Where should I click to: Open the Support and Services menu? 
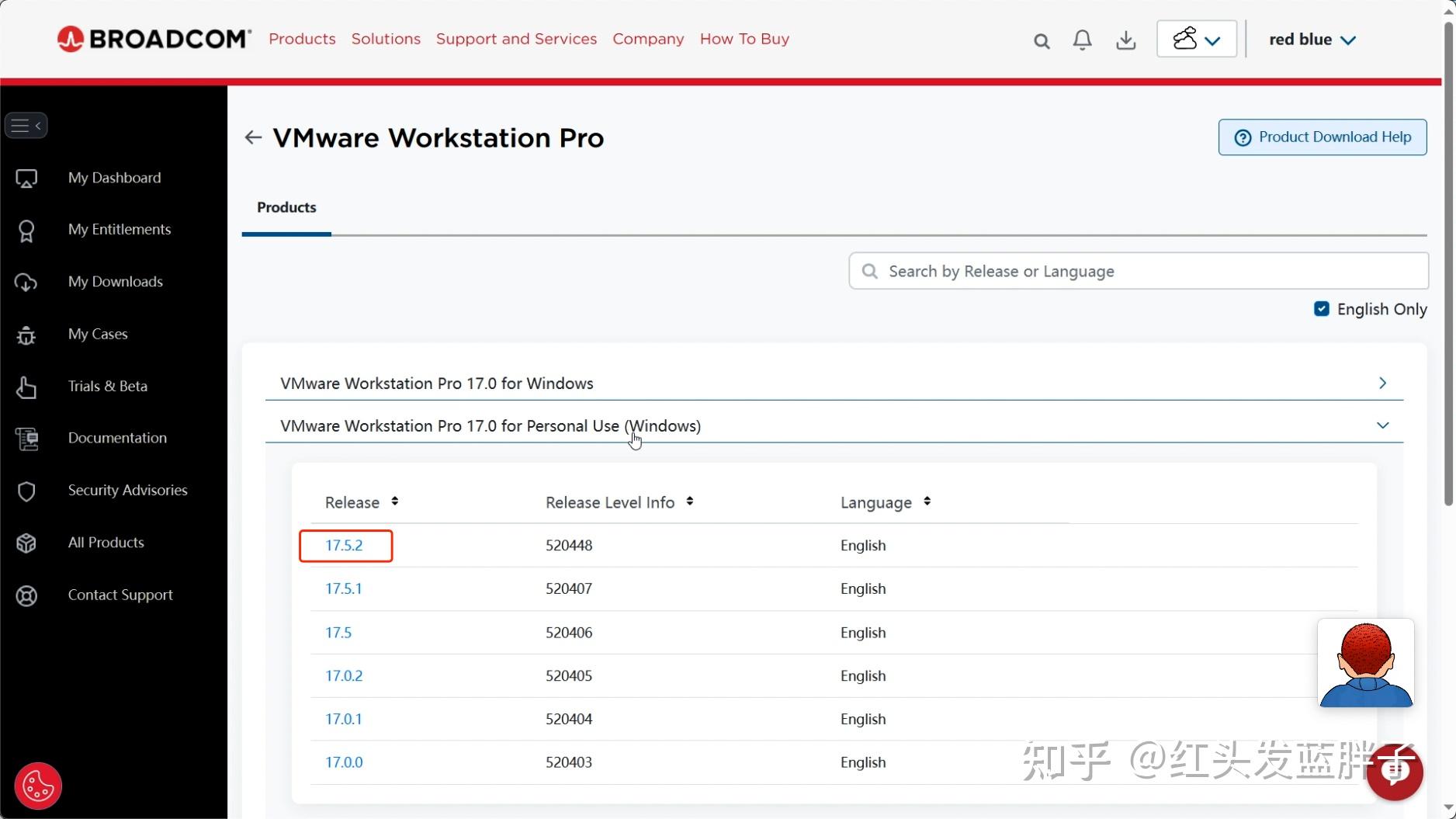tap(516, 39)
